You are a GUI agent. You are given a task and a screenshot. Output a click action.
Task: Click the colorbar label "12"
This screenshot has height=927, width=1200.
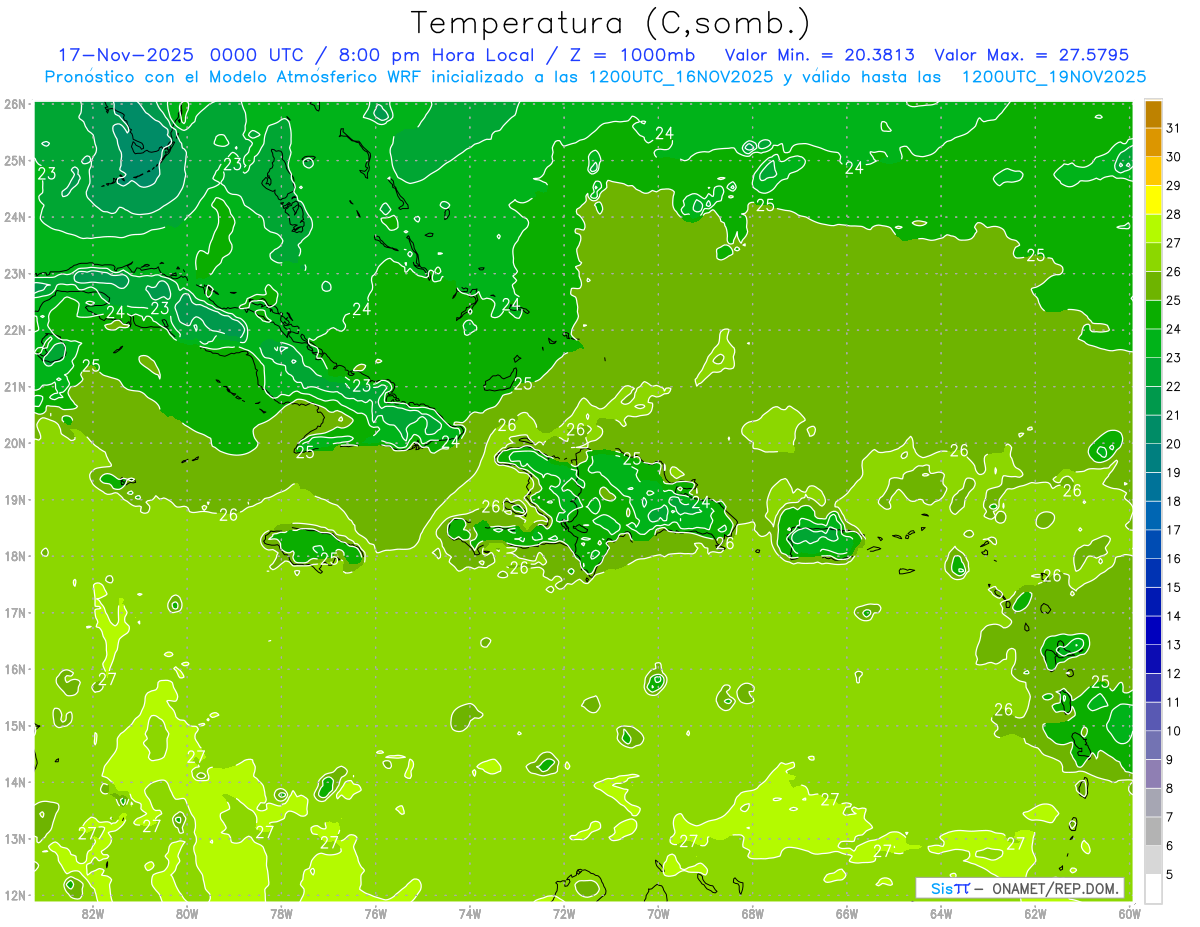coord(1173,673)
